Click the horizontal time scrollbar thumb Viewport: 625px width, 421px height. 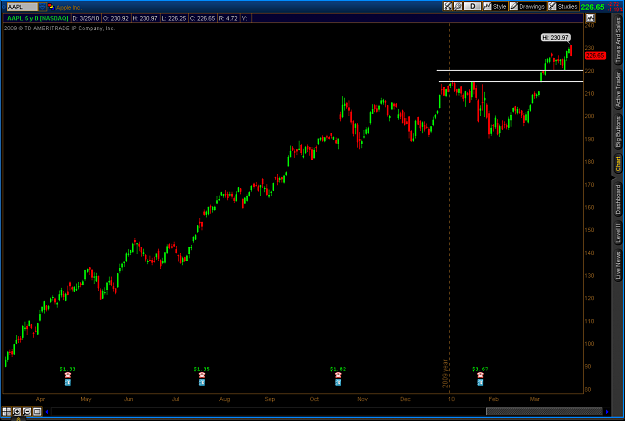[x=544, y=411]
